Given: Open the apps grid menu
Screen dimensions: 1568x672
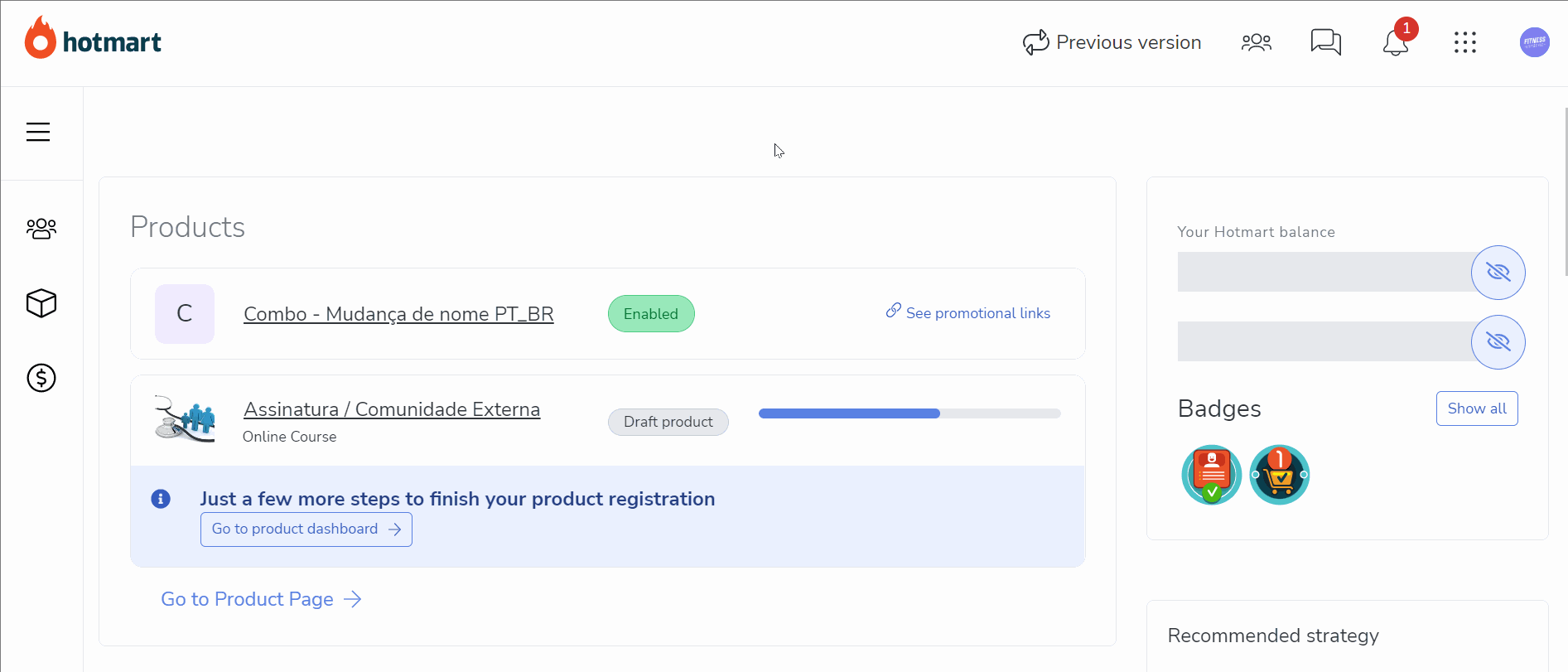Looking at the screenshot, I should (1464, 42).
